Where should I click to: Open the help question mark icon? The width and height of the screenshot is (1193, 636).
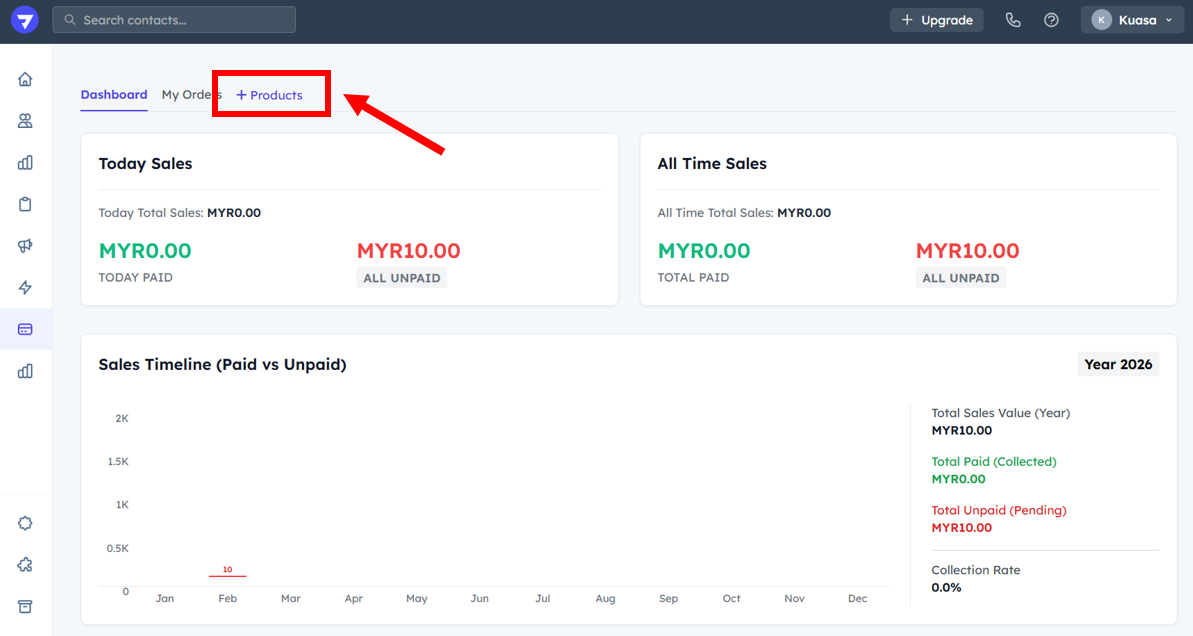(x=1051, y=20)
